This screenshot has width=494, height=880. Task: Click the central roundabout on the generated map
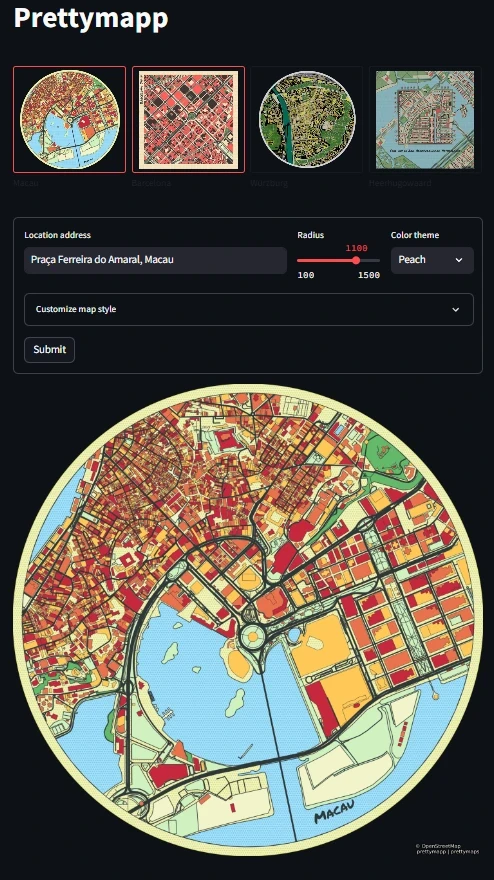[x=253, y=636]
